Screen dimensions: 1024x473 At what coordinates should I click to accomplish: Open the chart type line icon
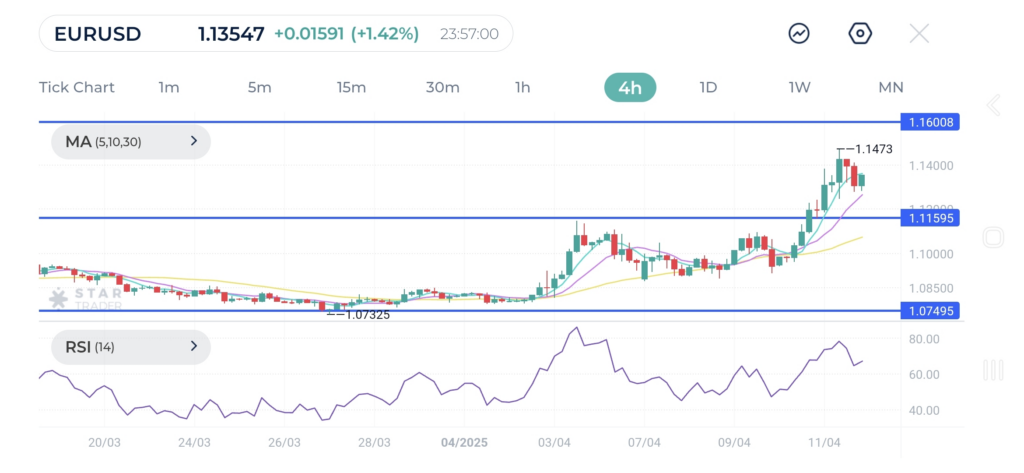[x=799, y=34]
